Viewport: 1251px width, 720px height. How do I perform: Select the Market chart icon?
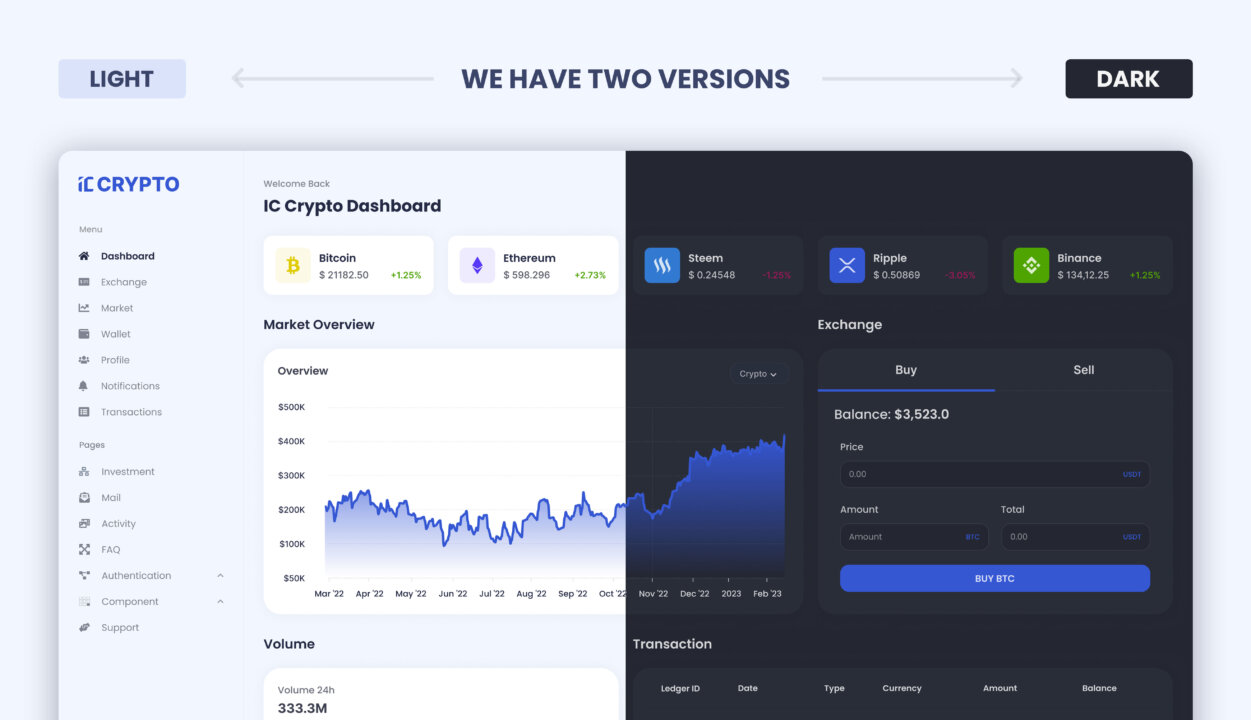click(84, 308)
